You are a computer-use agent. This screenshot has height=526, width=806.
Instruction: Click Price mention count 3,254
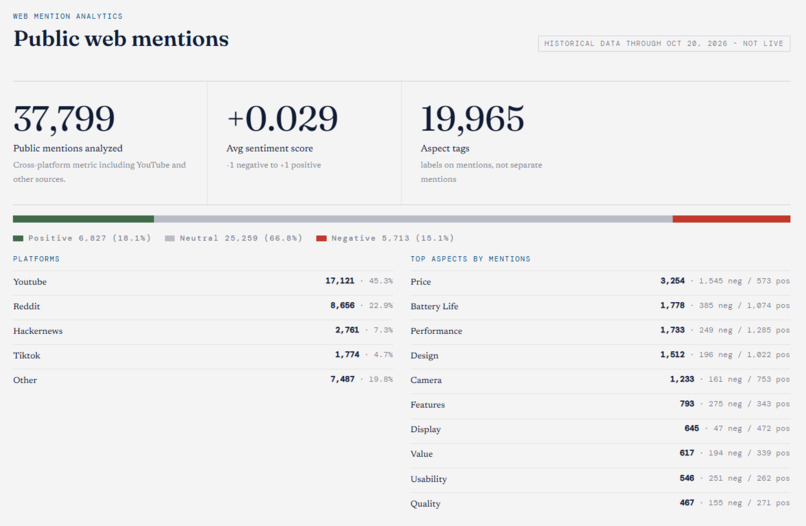(x=672, y=281)
